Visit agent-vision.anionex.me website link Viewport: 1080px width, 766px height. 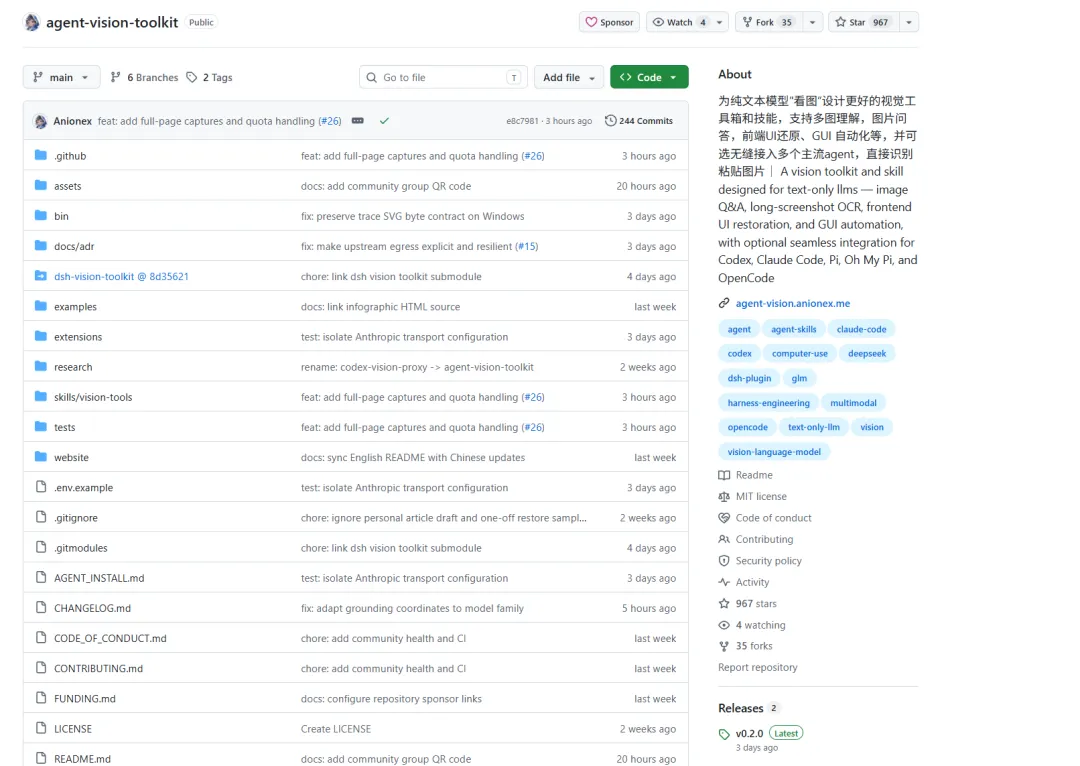click(x=793, y=303)
